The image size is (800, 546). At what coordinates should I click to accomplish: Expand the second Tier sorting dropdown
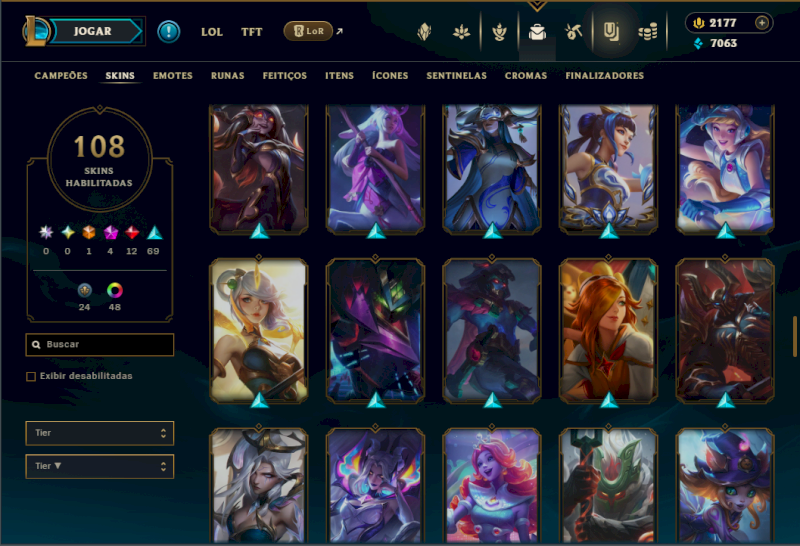(99, 466)
